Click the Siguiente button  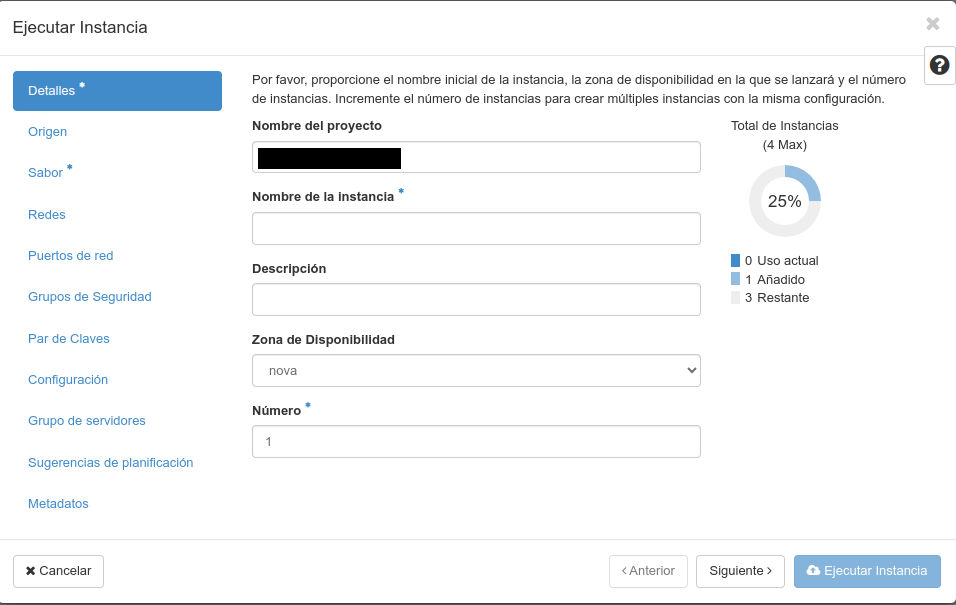click(x=740, y=571)
